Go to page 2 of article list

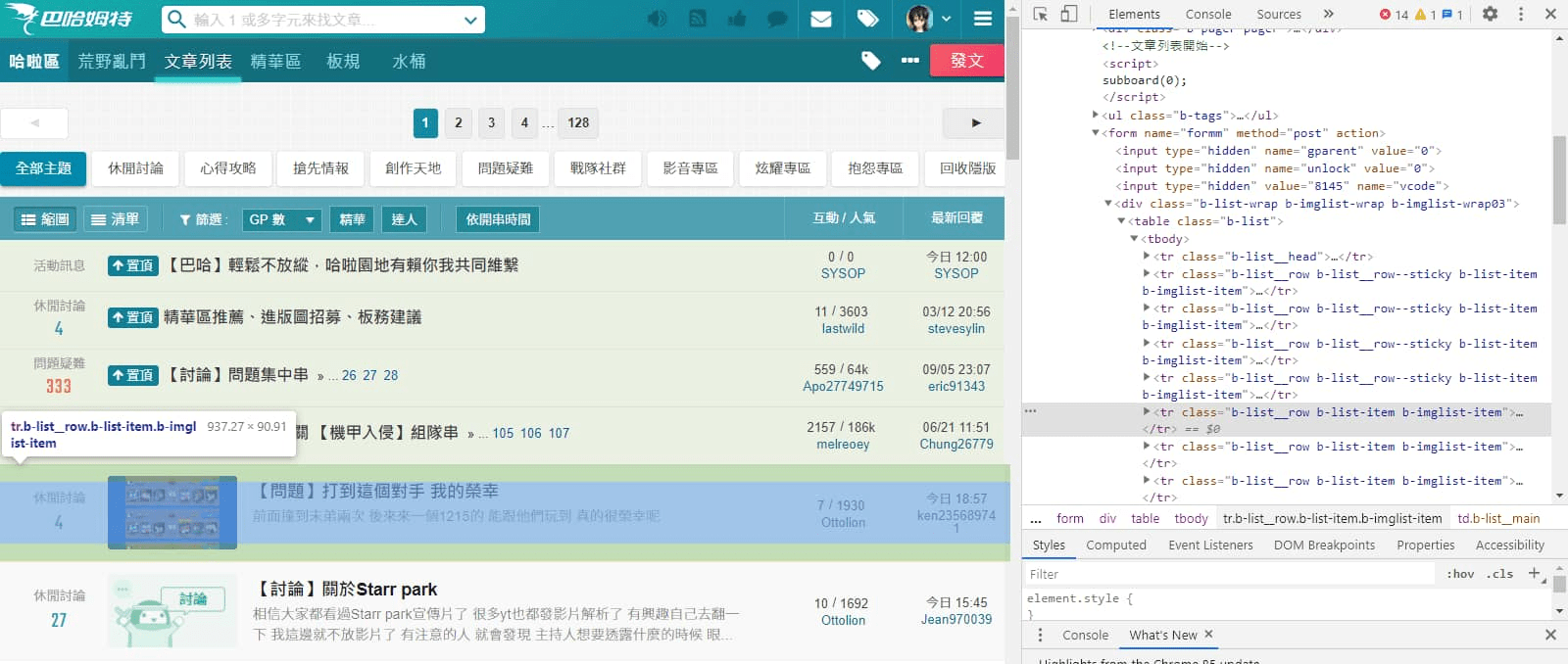point(458,122)
